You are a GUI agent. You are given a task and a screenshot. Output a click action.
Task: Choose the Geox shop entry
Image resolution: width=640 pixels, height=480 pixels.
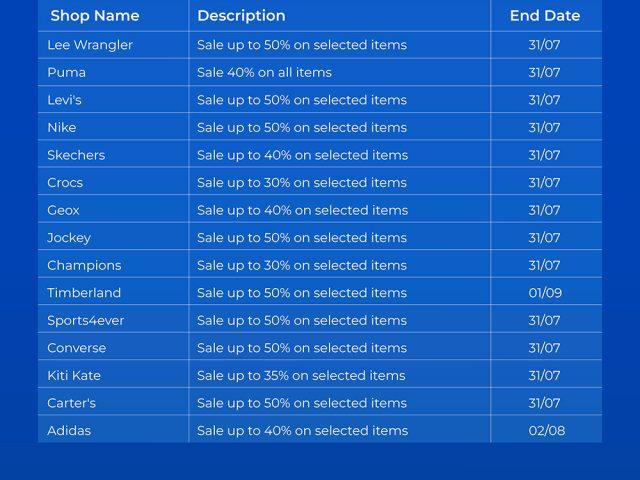pyautogui.click(x=63, y=210)
